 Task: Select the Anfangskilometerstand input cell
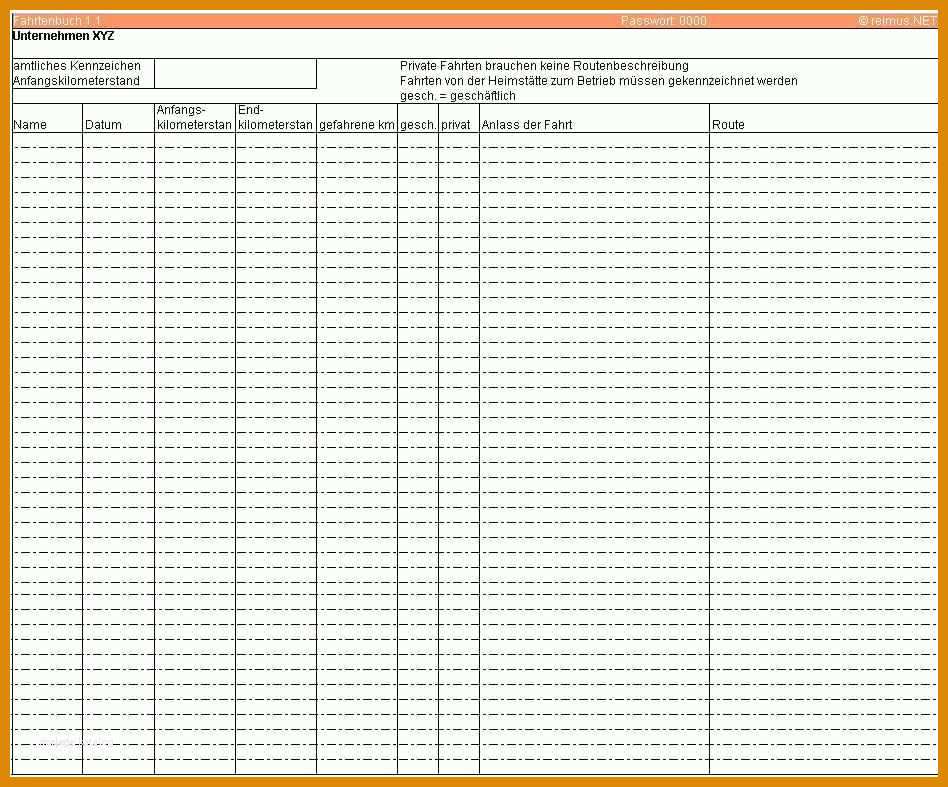pos(235,81)
